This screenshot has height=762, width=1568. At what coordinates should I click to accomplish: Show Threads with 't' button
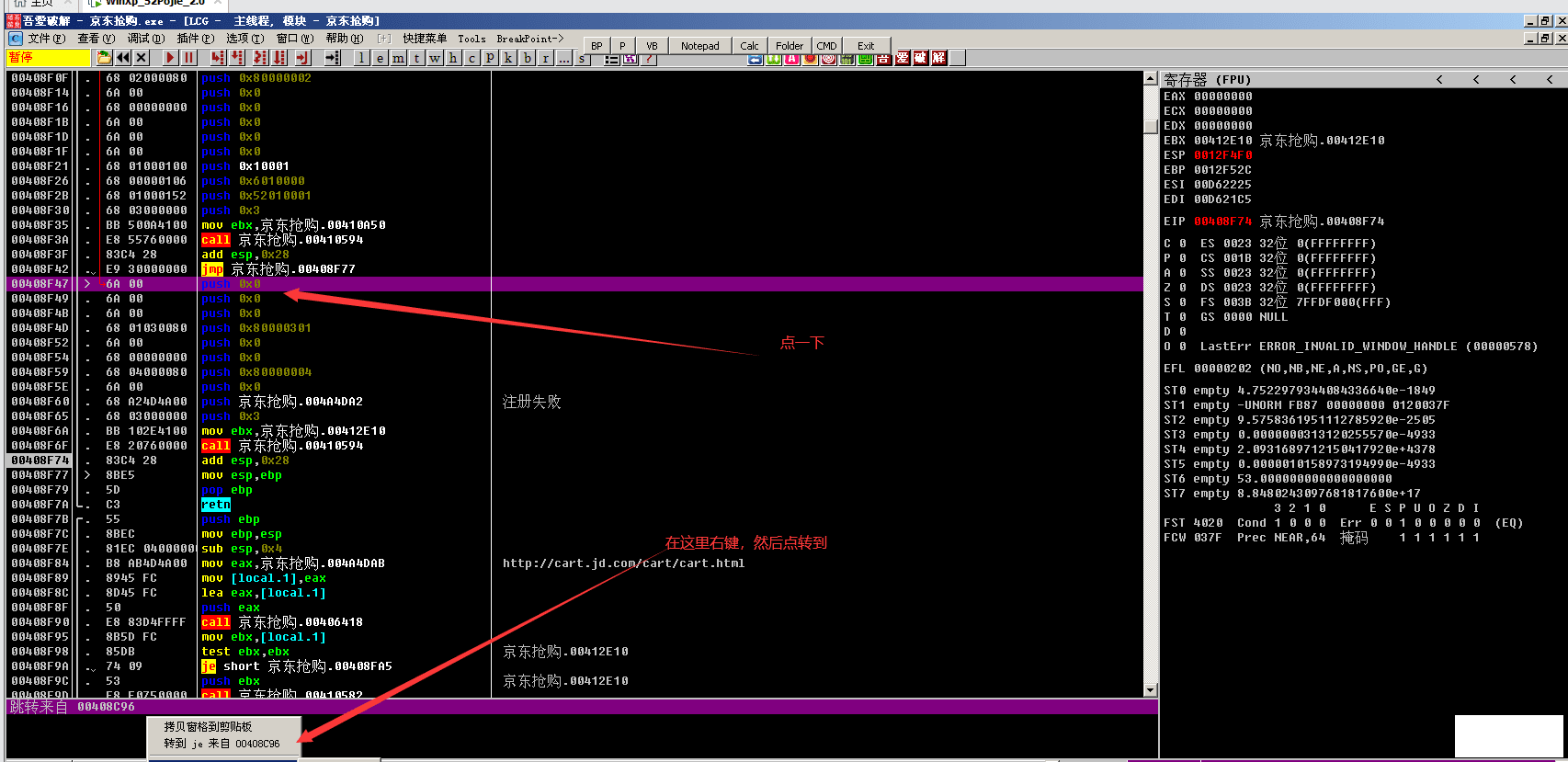pos(417,58)
